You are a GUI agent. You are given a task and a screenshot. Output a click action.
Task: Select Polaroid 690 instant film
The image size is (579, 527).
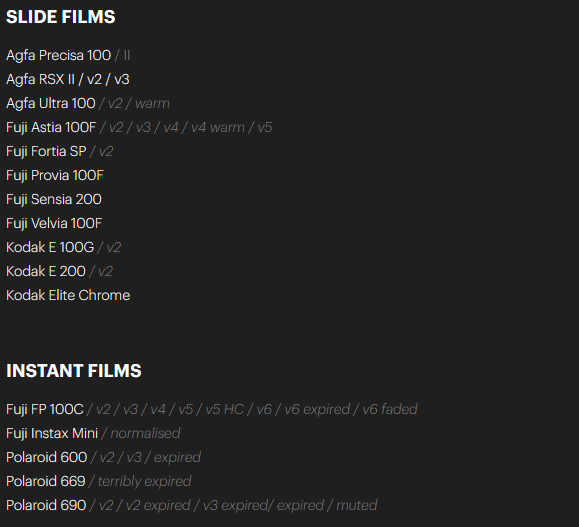[46, 506]
